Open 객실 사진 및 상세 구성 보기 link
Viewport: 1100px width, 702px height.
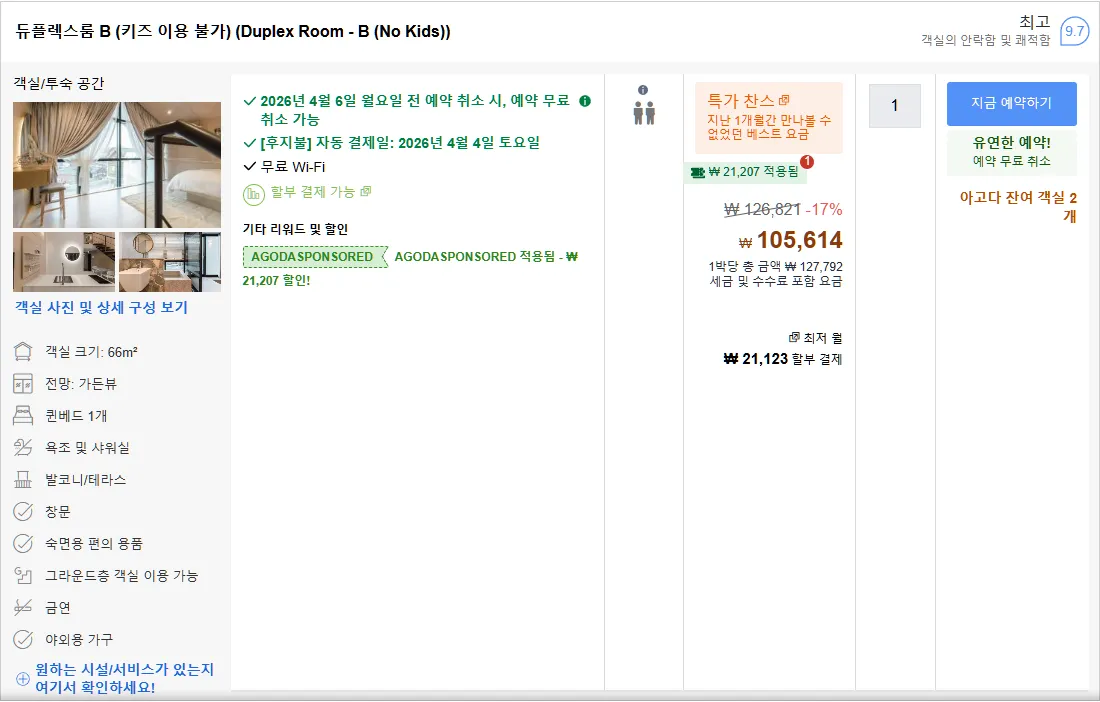pyautogui.click(x=102, y=307)
